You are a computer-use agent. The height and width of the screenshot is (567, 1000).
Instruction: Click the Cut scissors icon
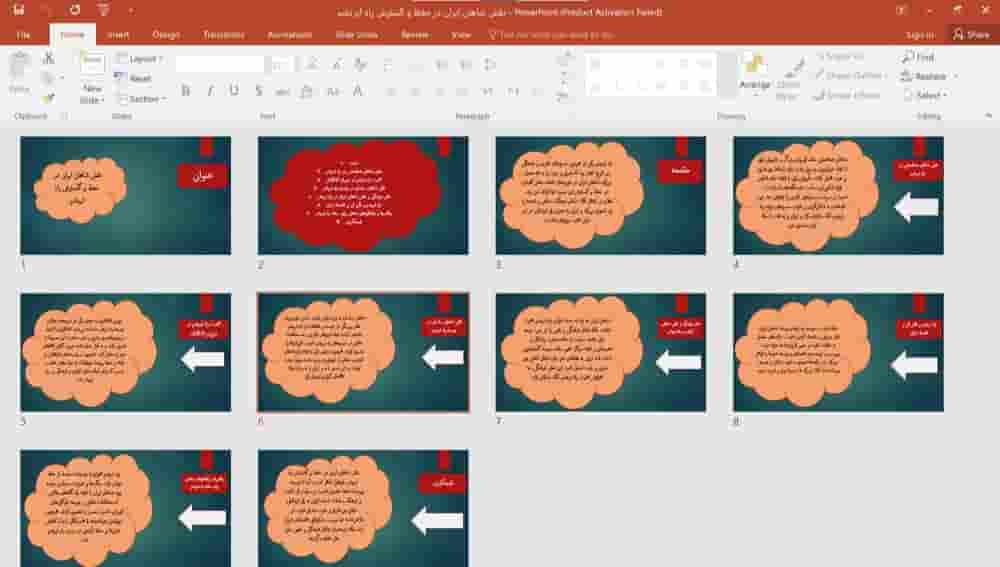click(x=48, y=59)
